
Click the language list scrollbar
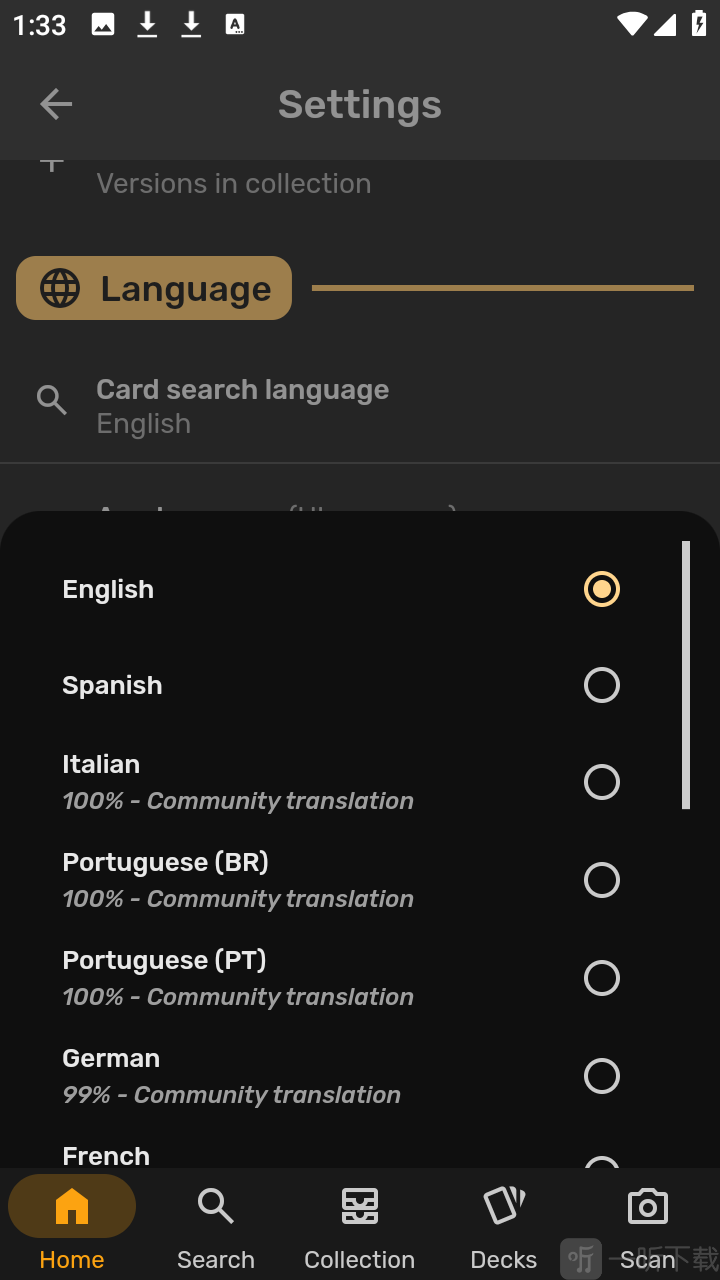tap(686, 675)
